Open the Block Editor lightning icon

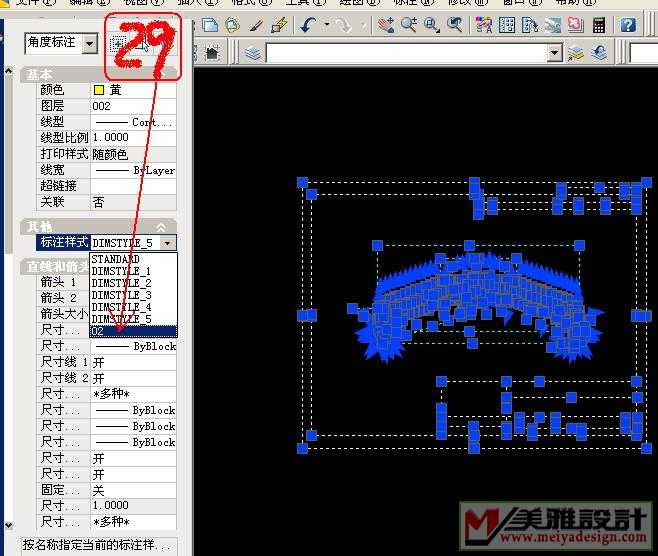[x=279, y=25]
